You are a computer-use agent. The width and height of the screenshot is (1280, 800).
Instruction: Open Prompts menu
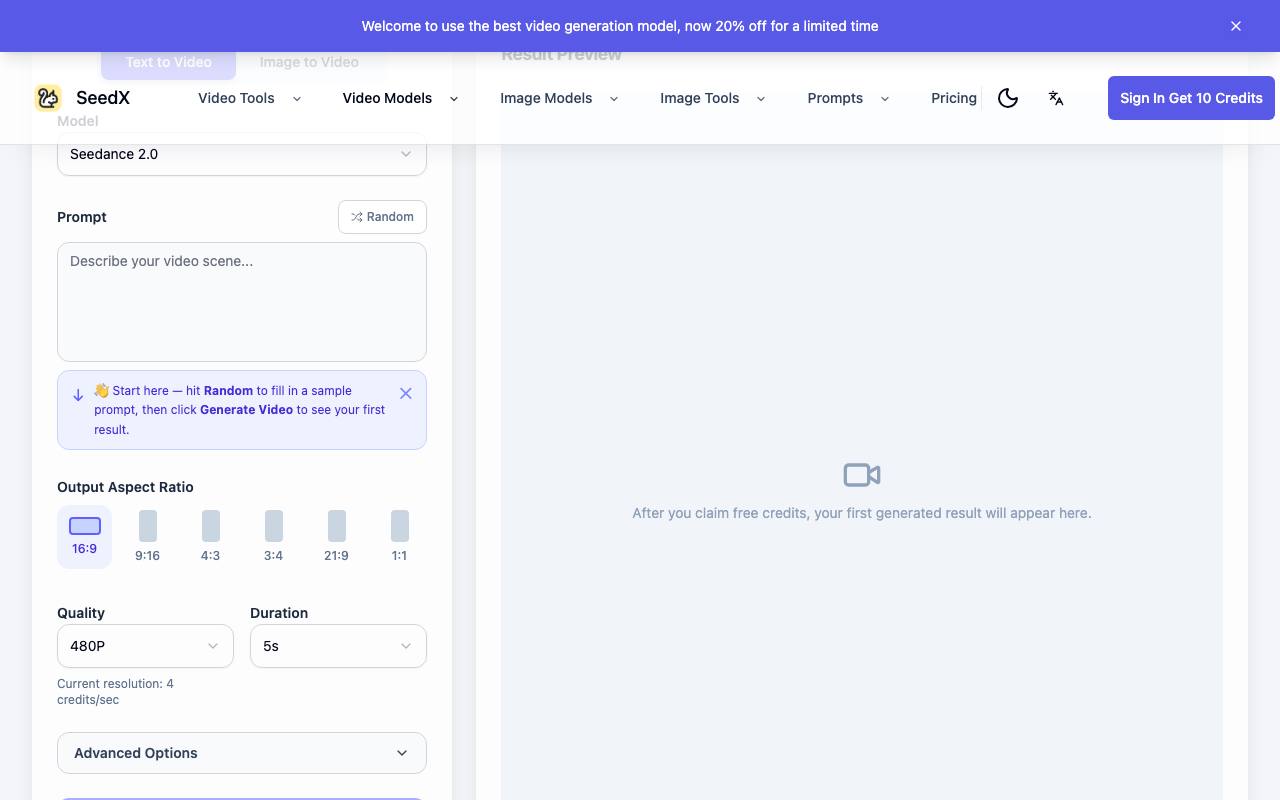(x=848, y=98)
